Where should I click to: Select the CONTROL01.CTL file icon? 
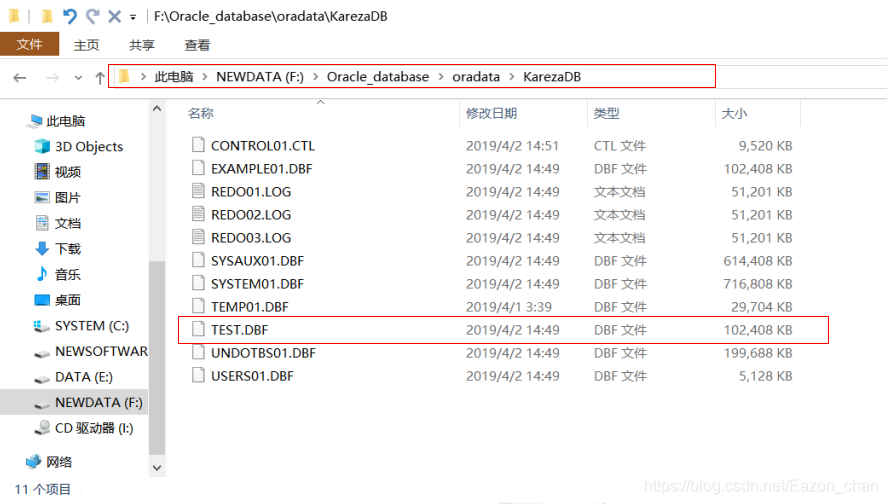[197, 145]
